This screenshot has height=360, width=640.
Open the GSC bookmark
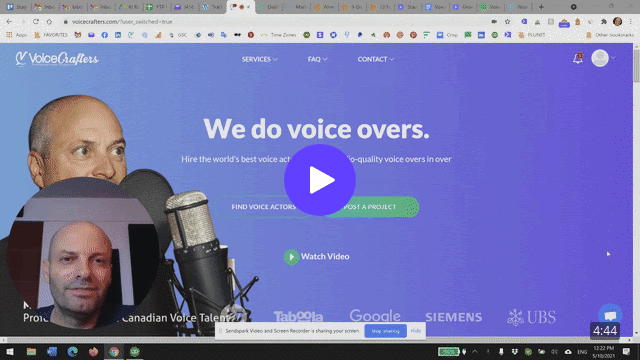click(x=178, y=35)
